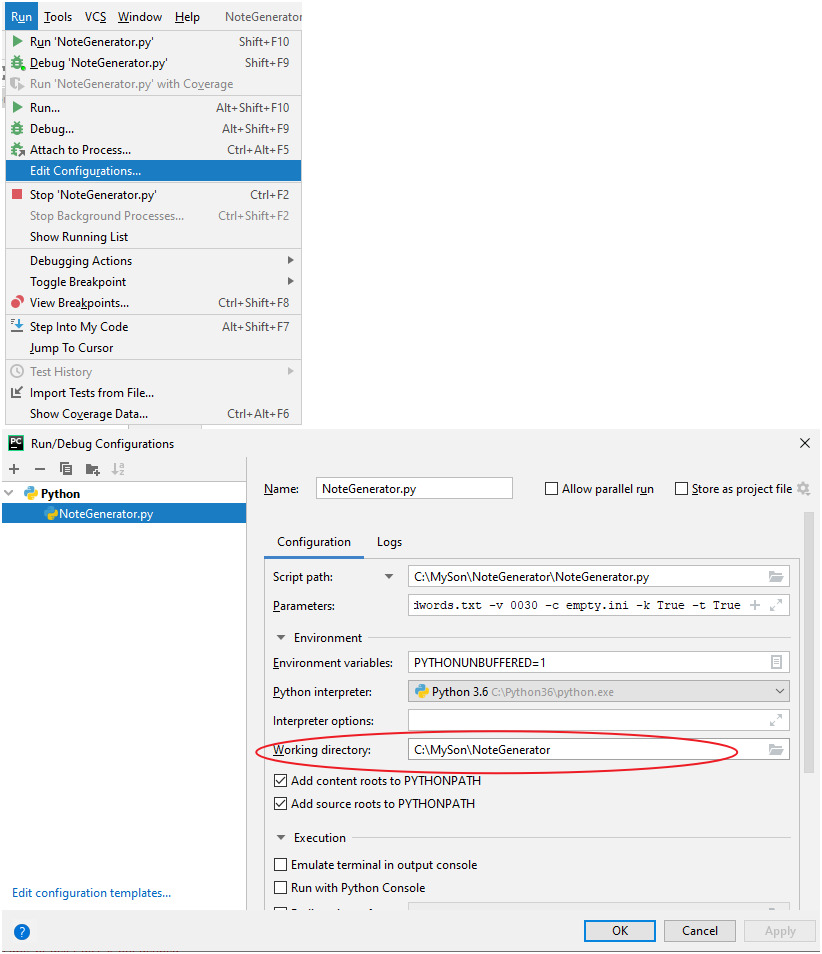
Task: Click the Apply button
Action: coord(780,931)
